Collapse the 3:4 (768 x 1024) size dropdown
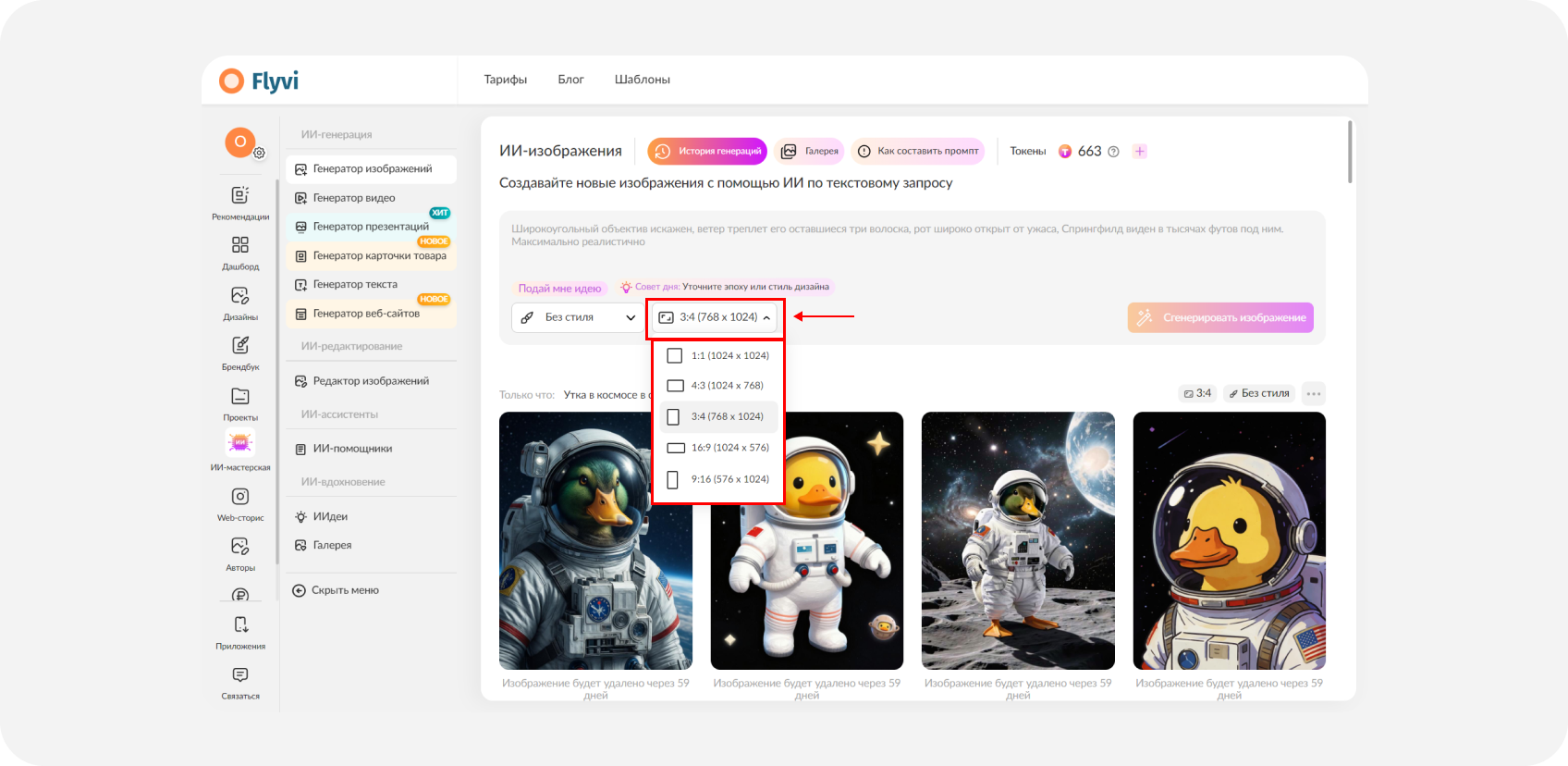The image size is (1568, 766). [x=714, y=317]
